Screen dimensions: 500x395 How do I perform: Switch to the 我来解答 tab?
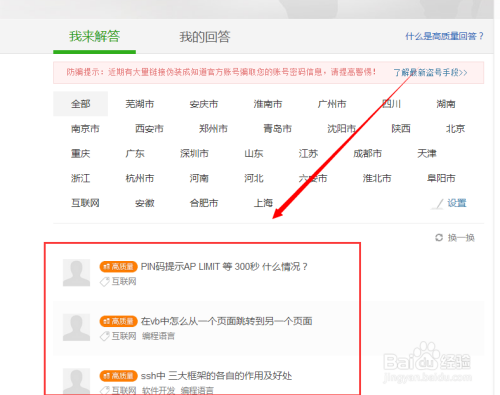click(94, 36)
